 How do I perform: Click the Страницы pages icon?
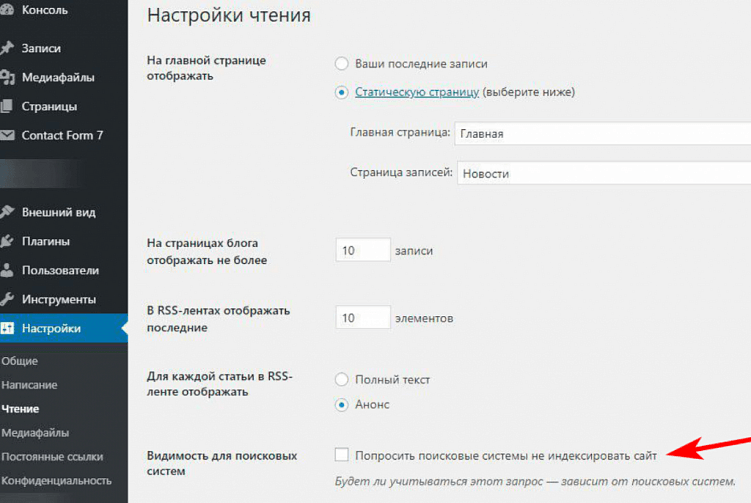(x=6, y=106)
